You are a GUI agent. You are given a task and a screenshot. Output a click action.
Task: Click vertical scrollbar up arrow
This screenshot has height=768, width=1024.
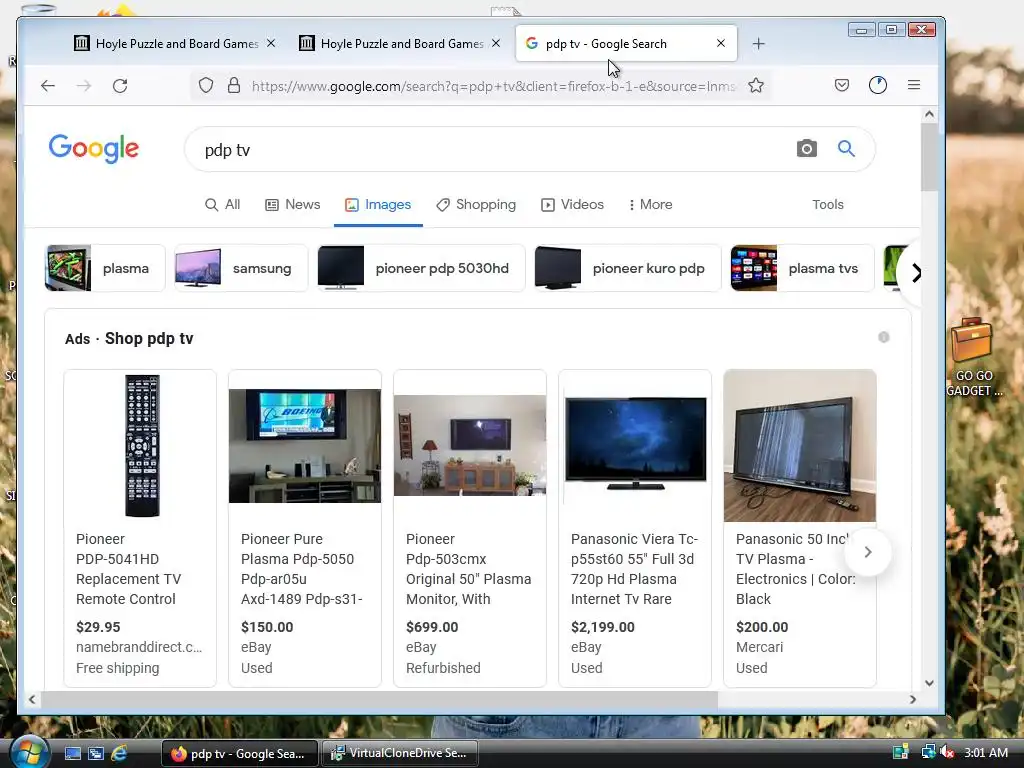[929, 114]
